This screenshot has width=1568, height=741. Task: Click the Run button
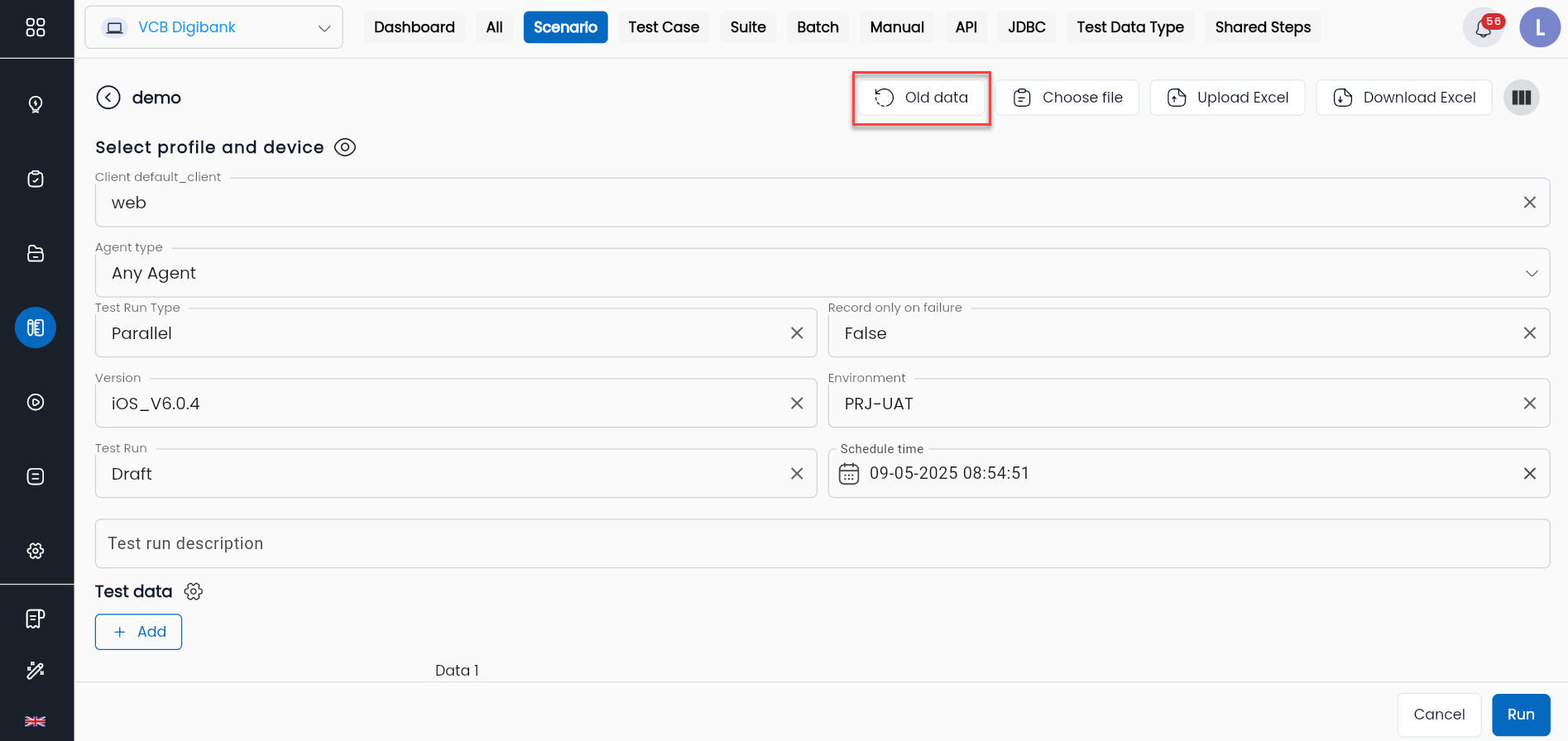click(1521, 715)
